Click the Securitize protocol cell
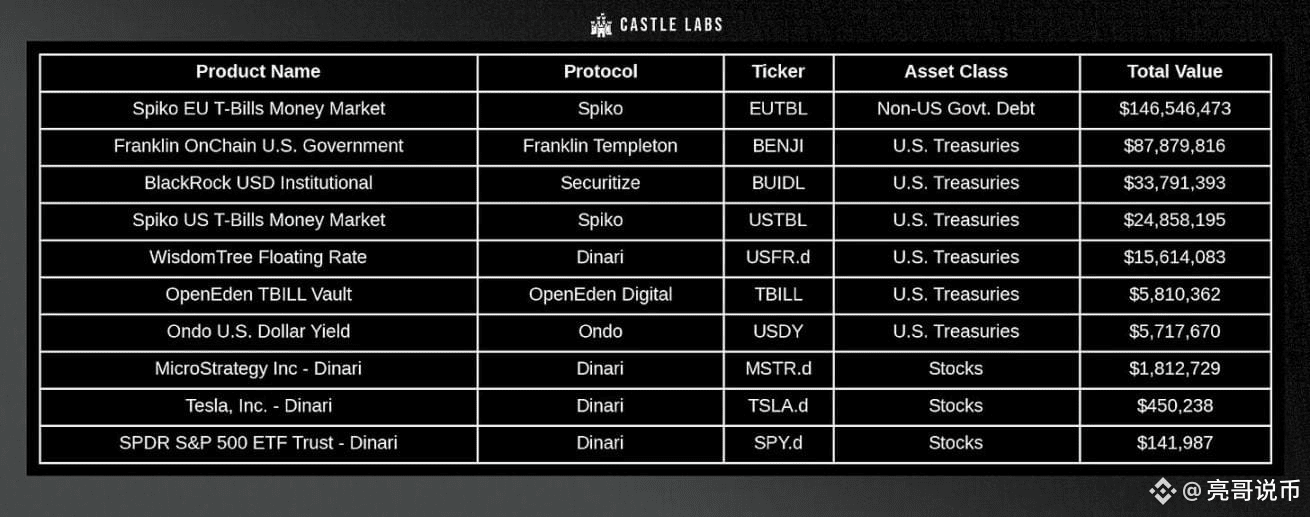 600,183
